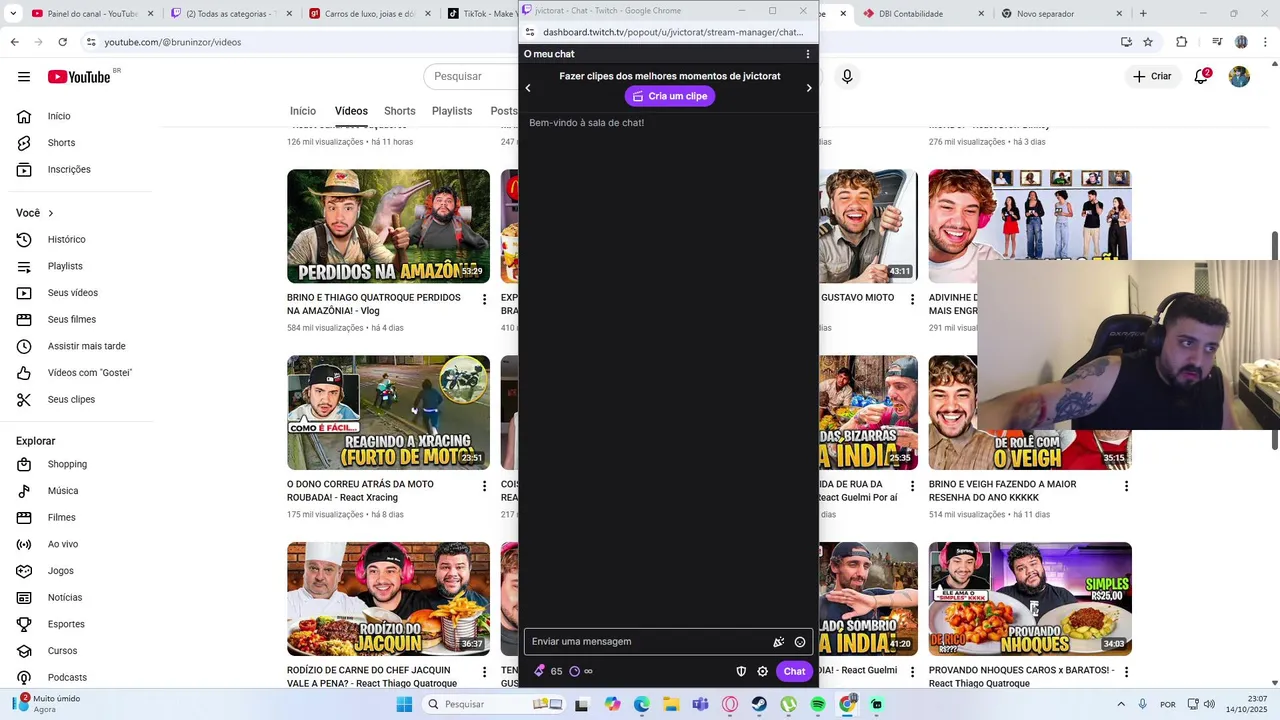The height and width of the screenshot is (720, 1280).
Task: Open the Windows Start menu
Action: click(x=404, y=704)
